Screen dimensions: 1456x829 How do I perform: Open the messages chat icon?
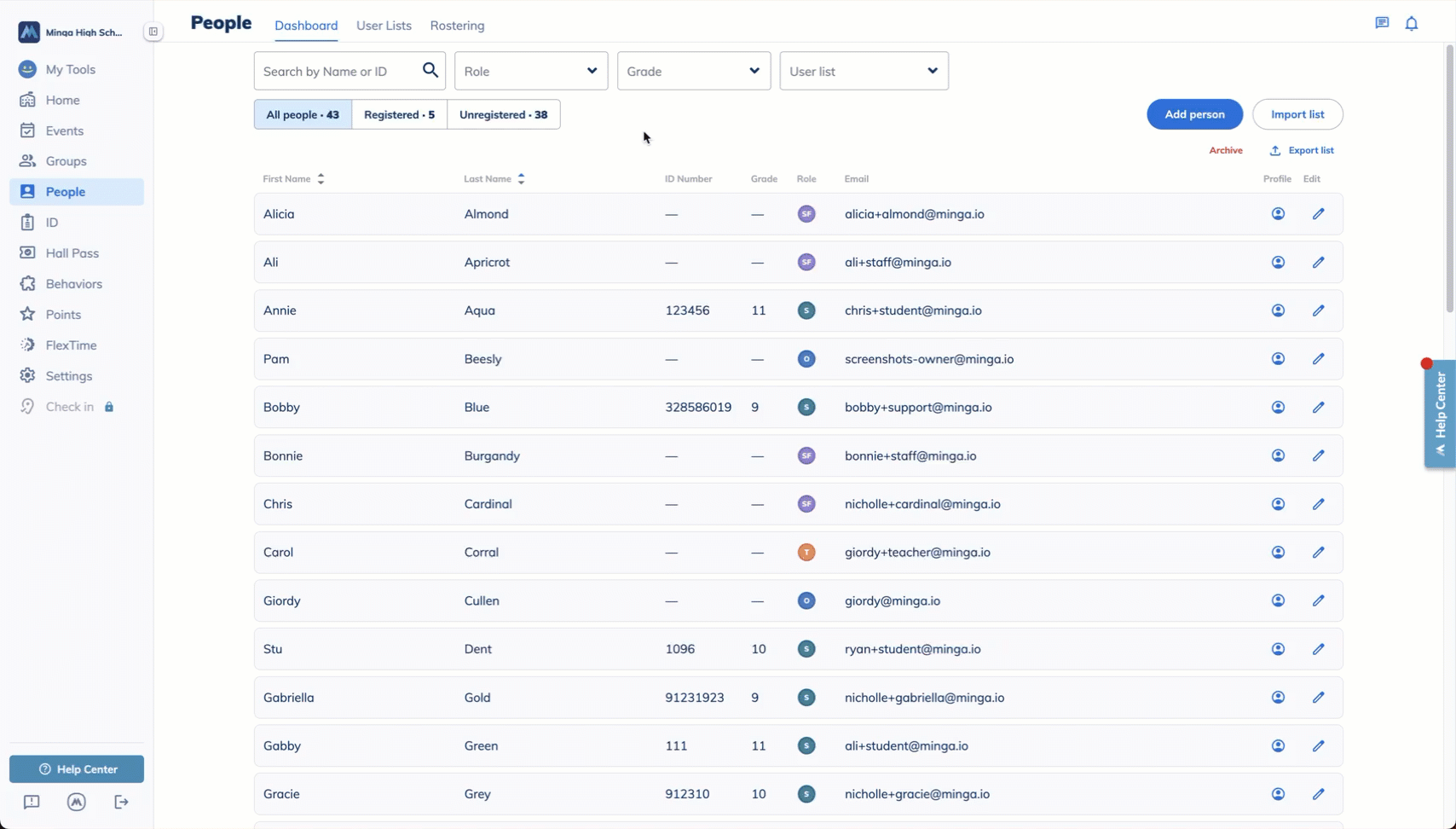pyautogui.click(x=1382, y=23)
